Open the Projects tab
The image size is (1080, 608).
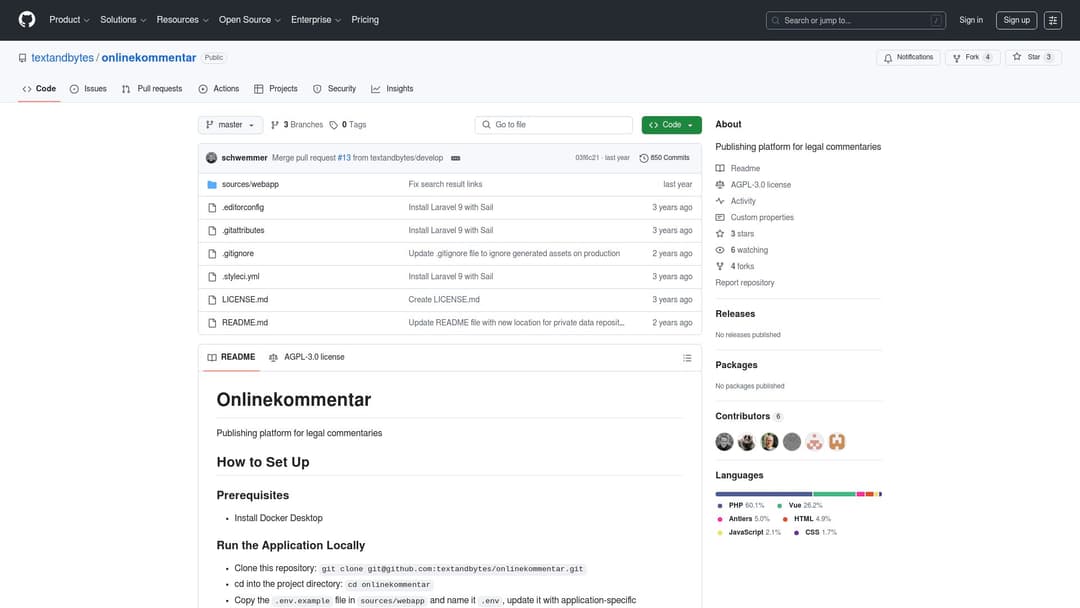pyautogui.click(x=276, y=89)
